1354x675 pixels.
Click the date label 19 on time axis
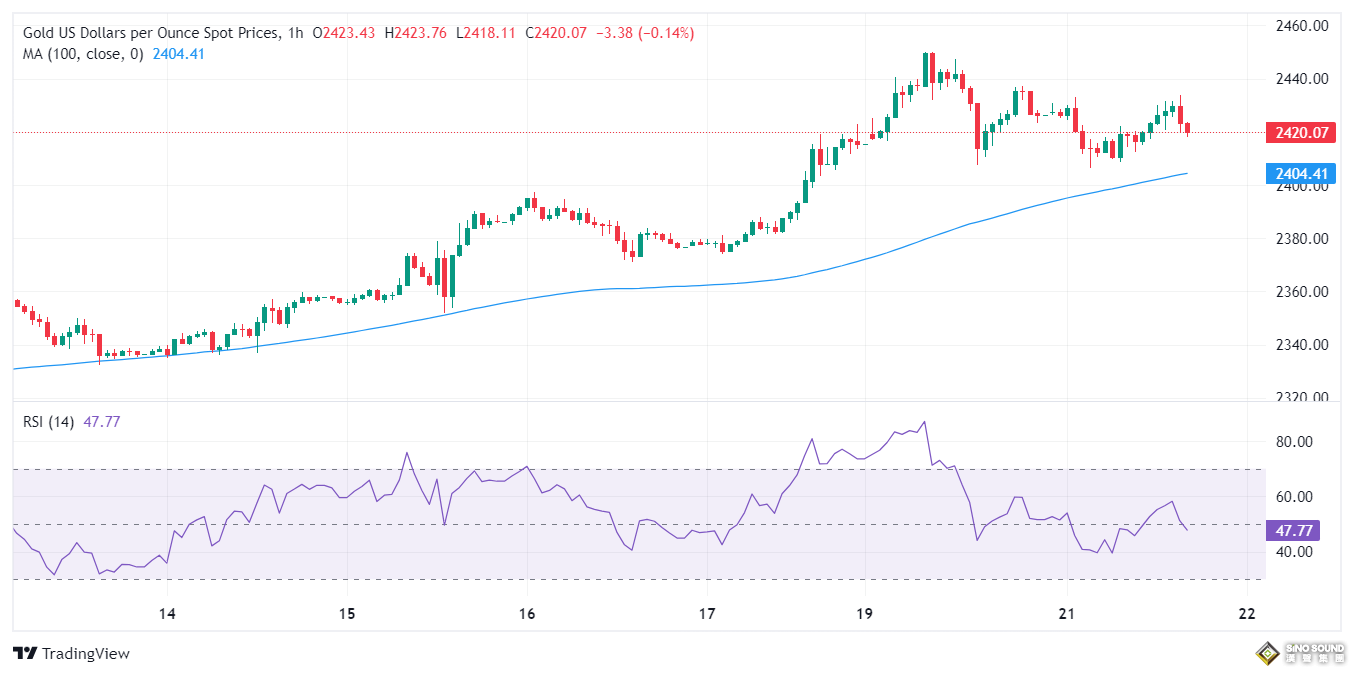[863, 615]
